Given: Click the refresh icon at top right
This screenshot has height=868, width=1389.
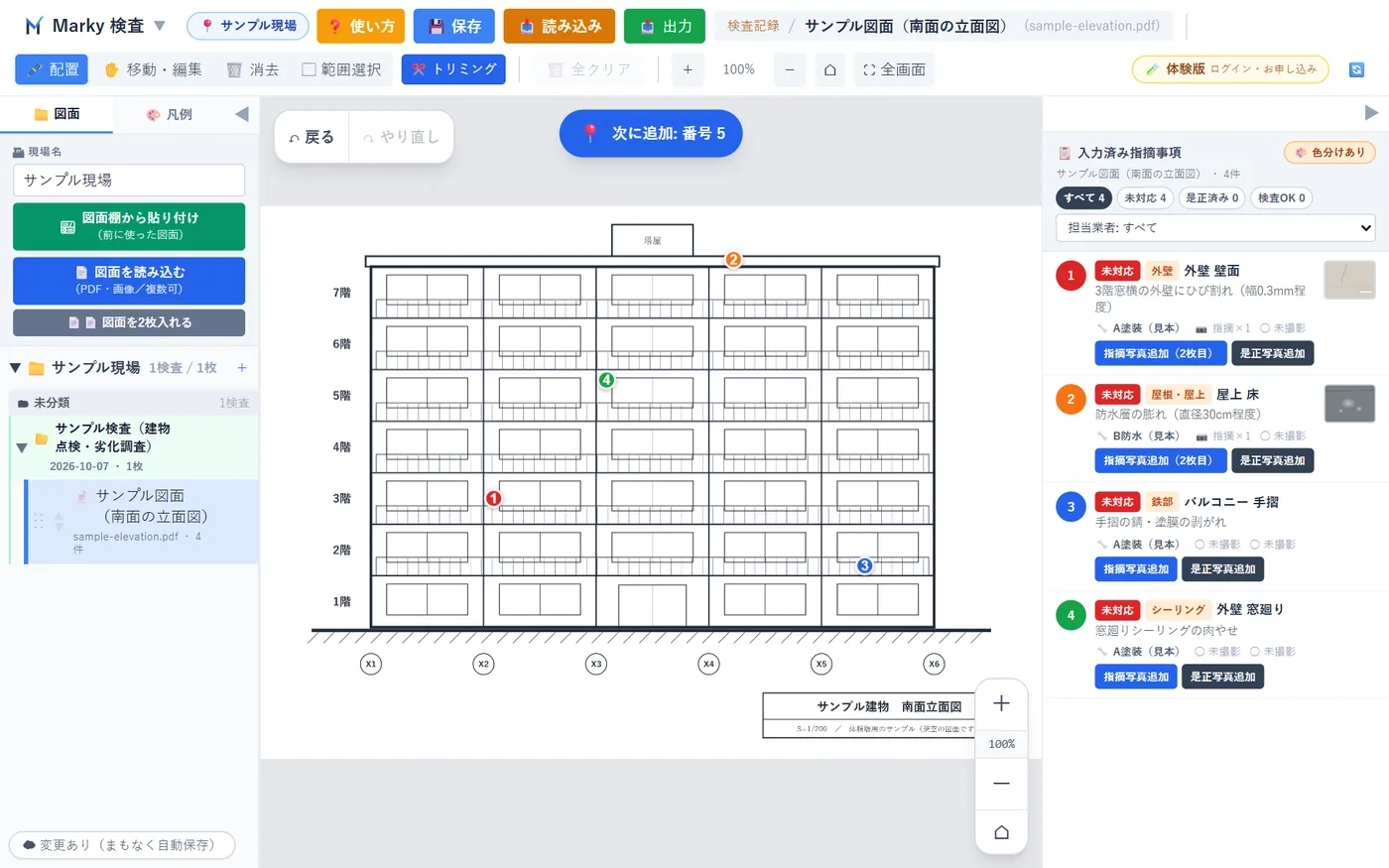Looking at the screenshot, I should [1357, 69].
